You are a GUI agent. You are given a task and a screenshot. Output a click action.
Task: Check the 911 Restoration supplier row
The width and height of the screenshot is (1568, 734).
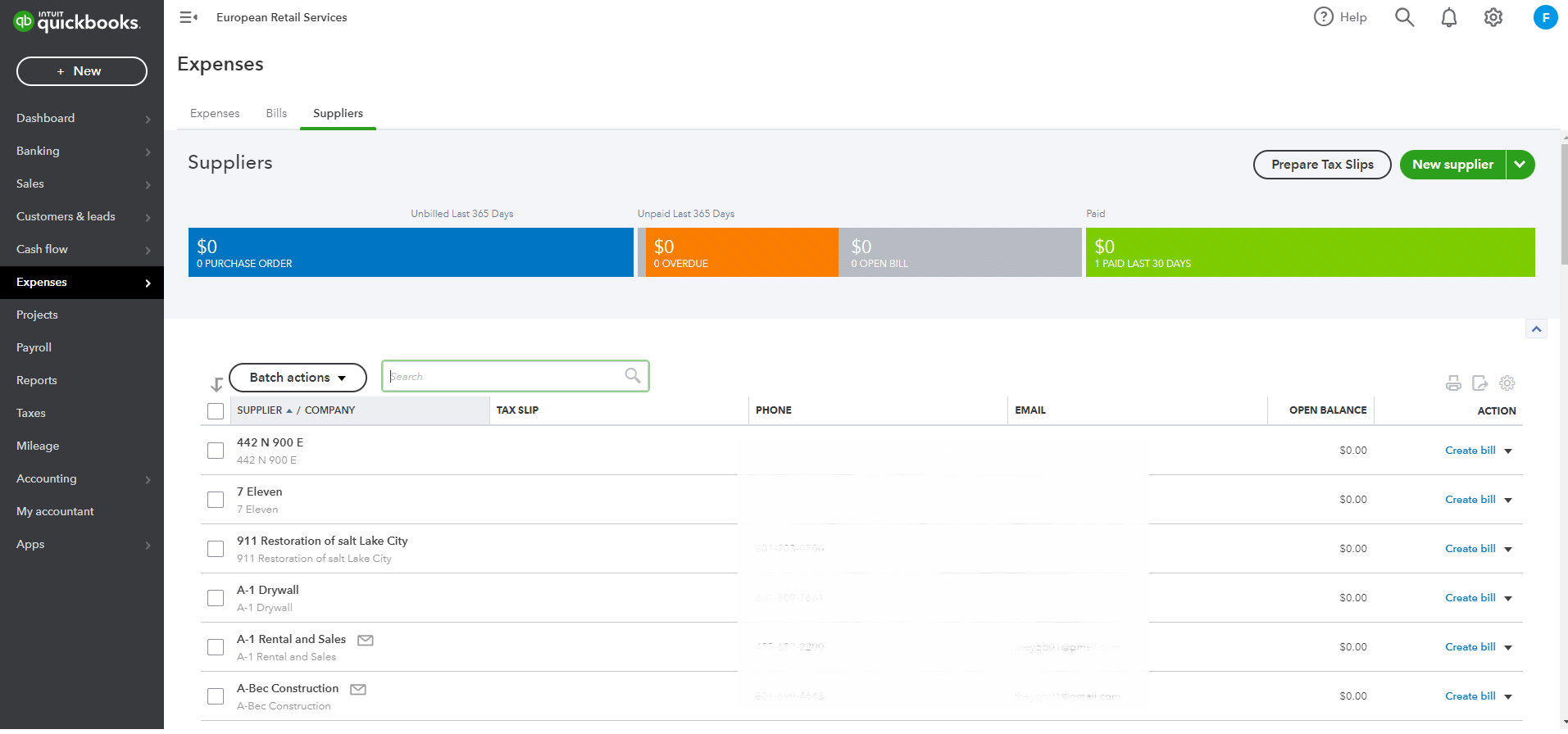point(216,549)
